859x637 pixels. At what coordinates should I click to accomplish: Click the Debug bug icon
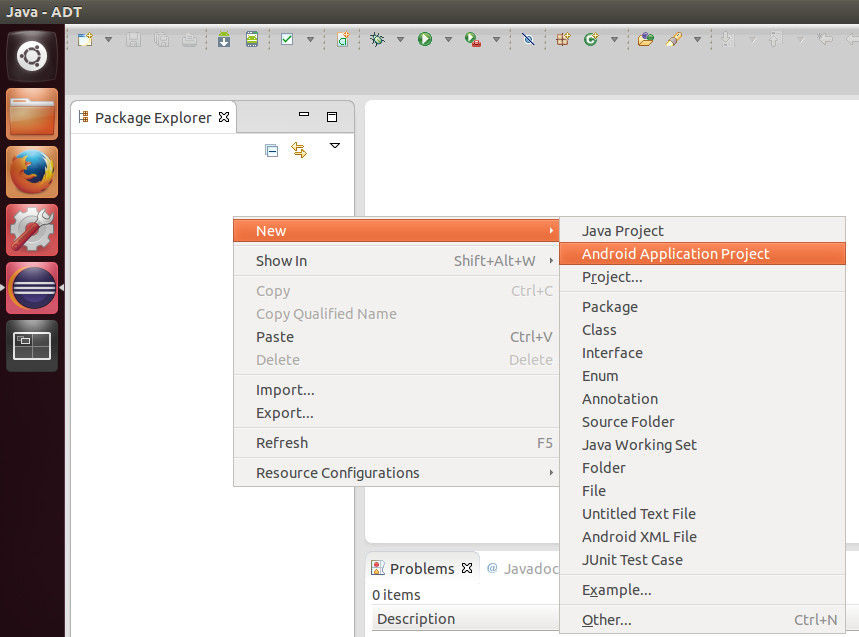pos(377,39)
